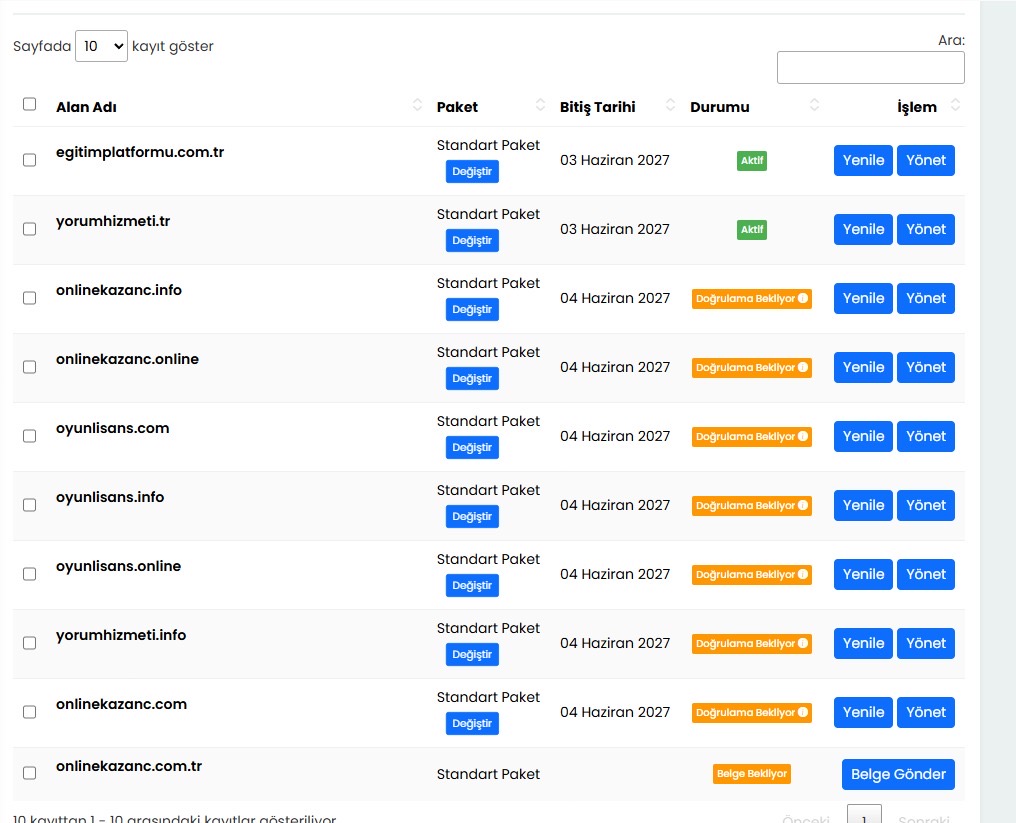Viewport: 1016px width, 823px height.
Task: Open Yönet for oyunlisans.info
Action: (x=925, y=505)
